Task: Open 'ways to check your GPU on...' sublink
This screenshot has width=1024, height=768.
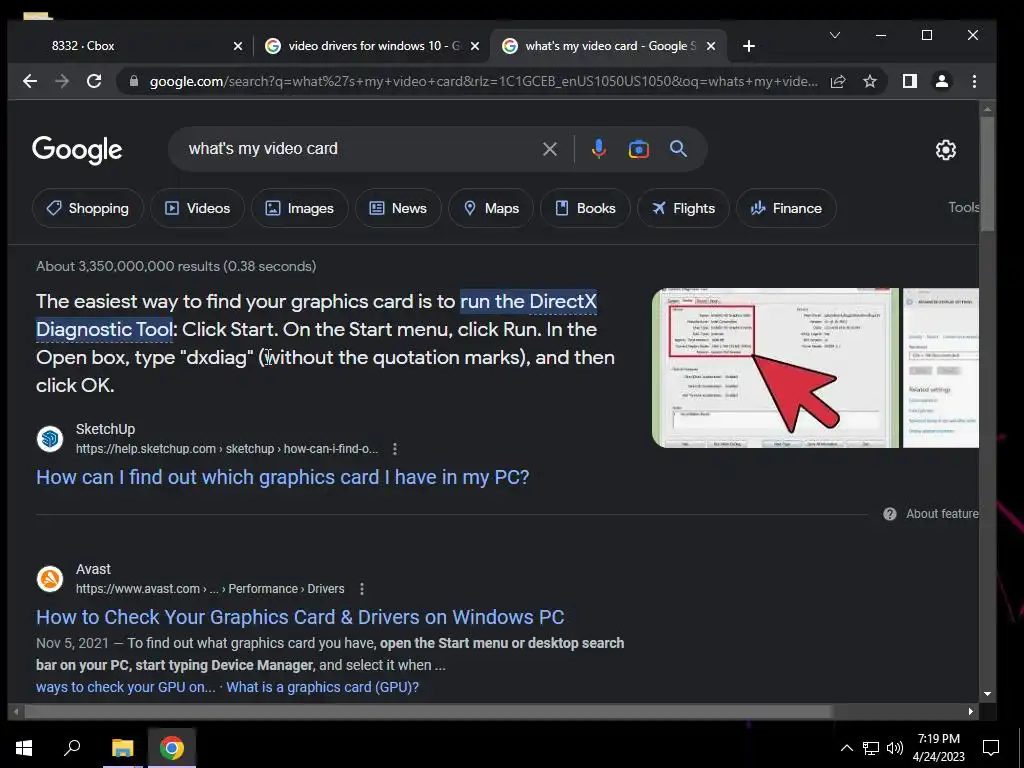Action: pos(125,687)
